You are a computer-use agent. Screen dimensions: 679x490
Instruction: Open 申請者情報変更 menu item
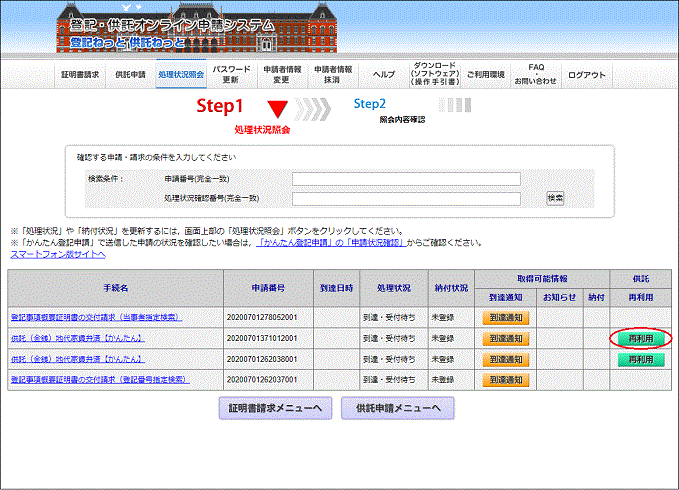pyautogui.click(x=282, y=74)
